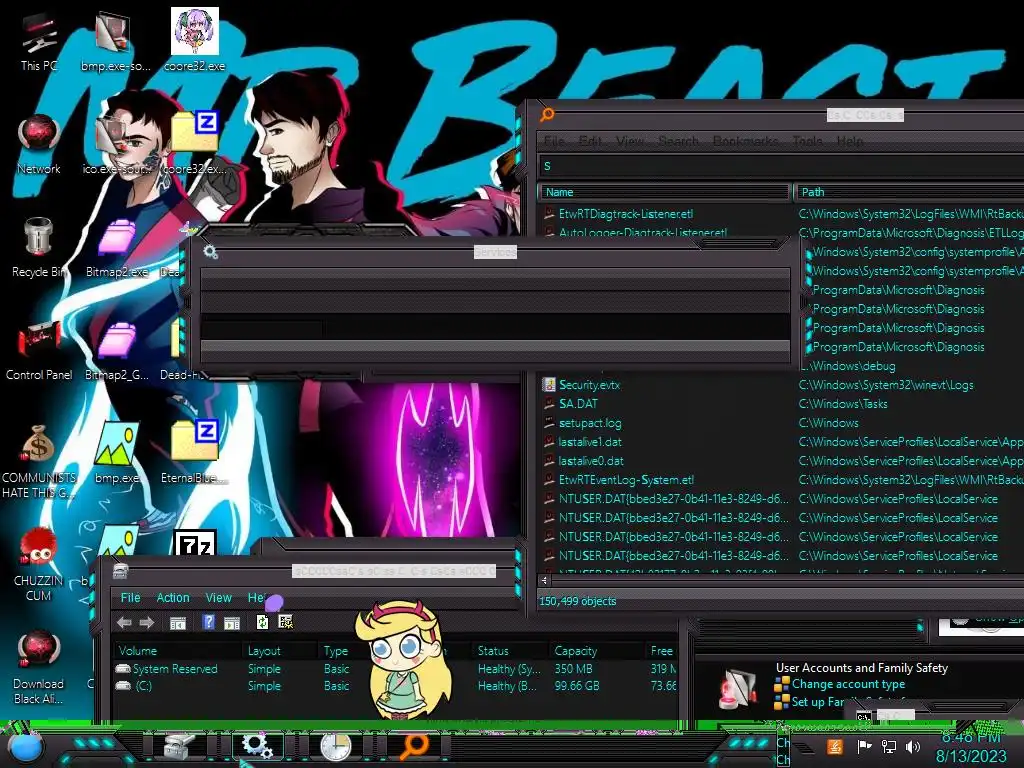Select EtwRTDiagtrack-Listener.etl in Everything results
The height and width of the screenshot is (768, 1024).
tap(626, 214)
